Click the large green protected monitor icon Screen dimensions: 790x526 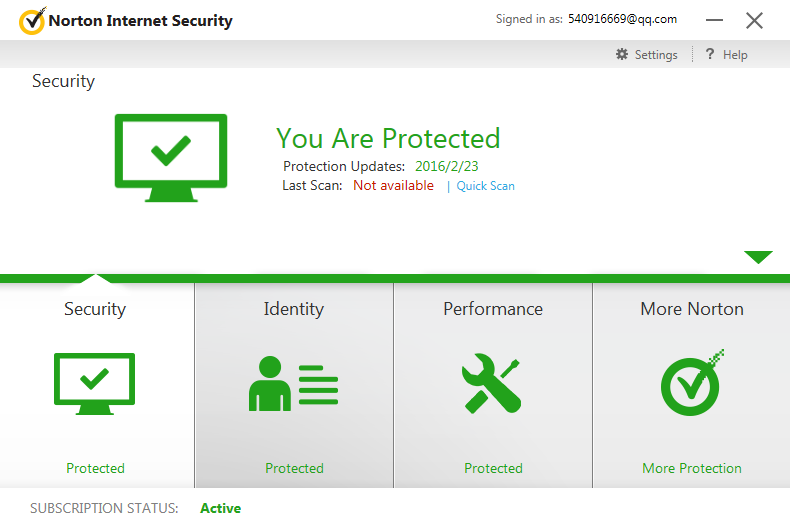(171, 158)
